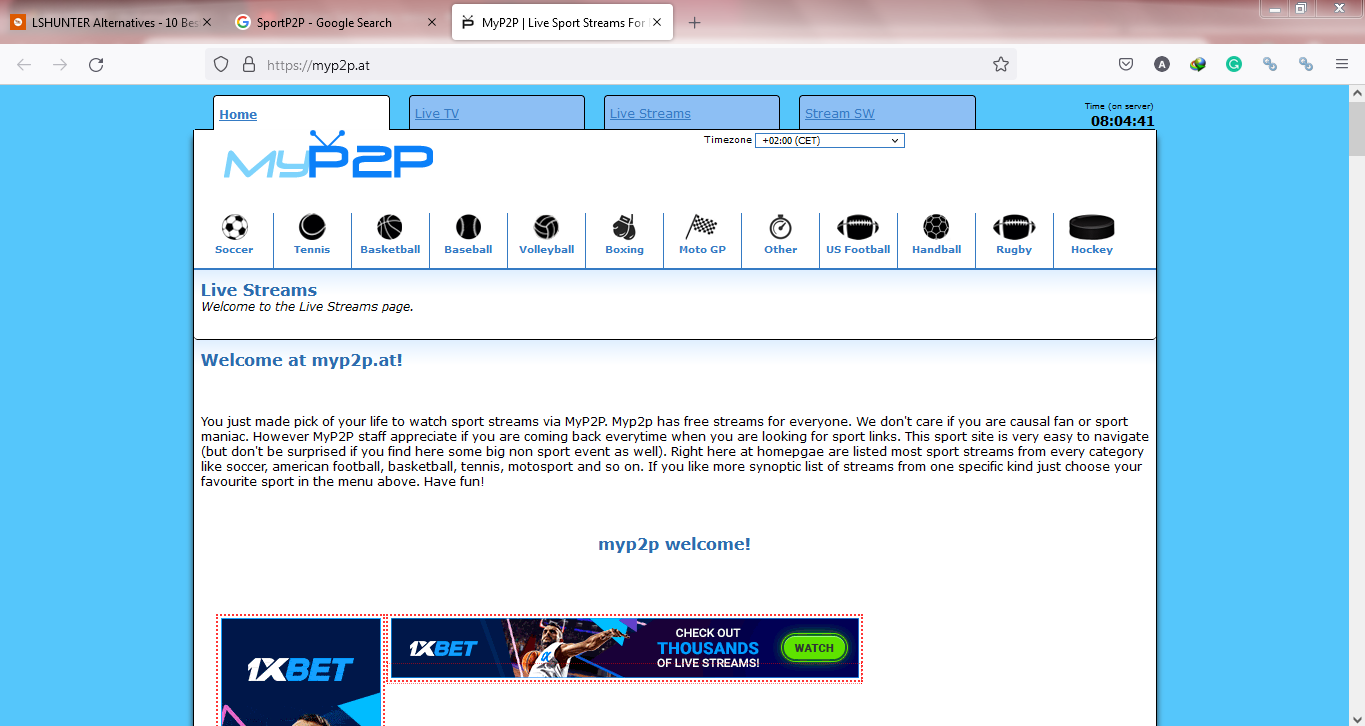Viewport: 1365px width, 726px height.
Task: Save to Pocket icon in toolbar
Action: pos(1126,64)
